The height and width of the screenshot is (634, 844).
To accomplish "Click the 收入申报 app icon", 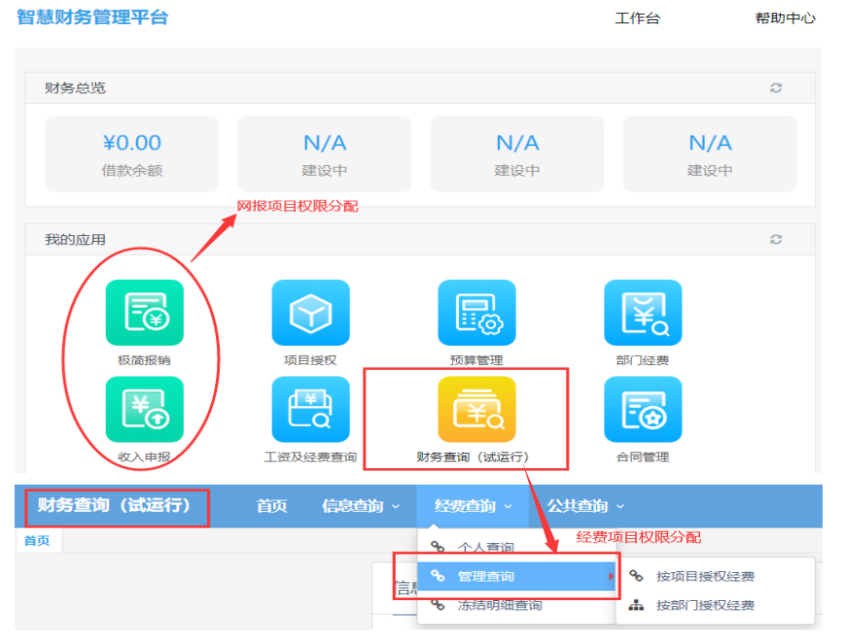I will click(x=145, y=409).
